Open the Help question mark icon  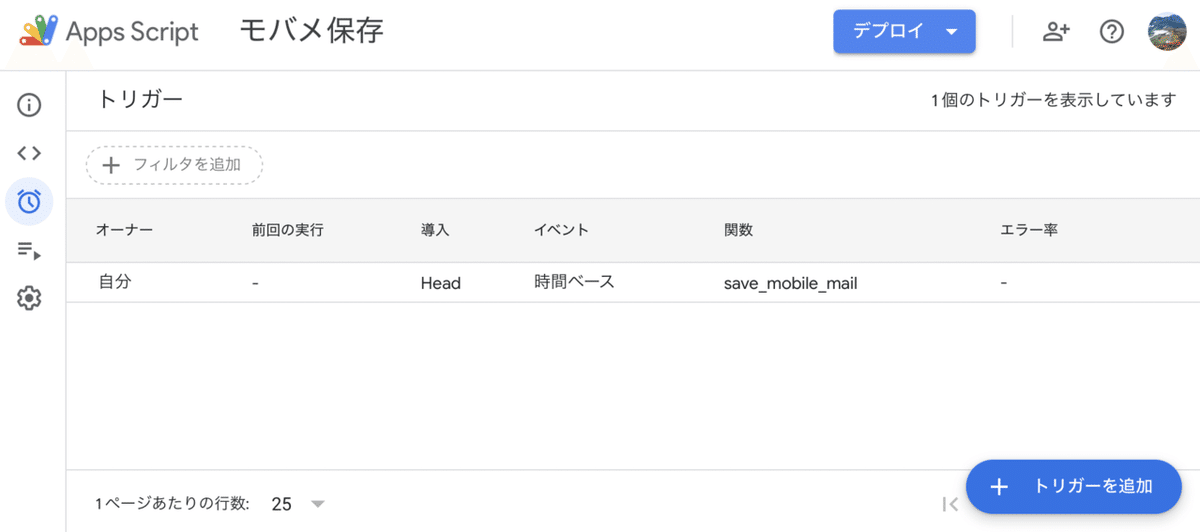(x=1112, y=31)
